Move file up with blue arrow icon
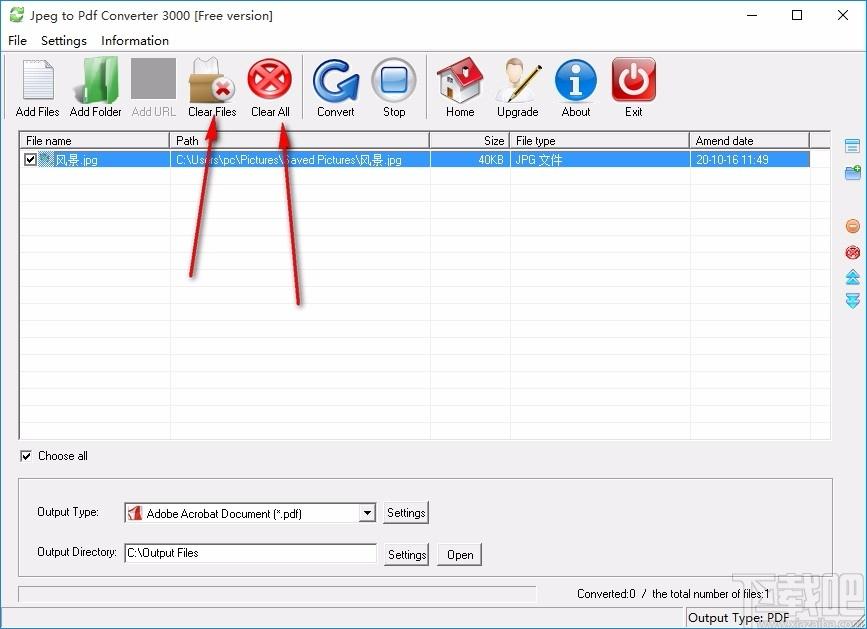Viewport: 867px width, 629px height. click(853, 277)
